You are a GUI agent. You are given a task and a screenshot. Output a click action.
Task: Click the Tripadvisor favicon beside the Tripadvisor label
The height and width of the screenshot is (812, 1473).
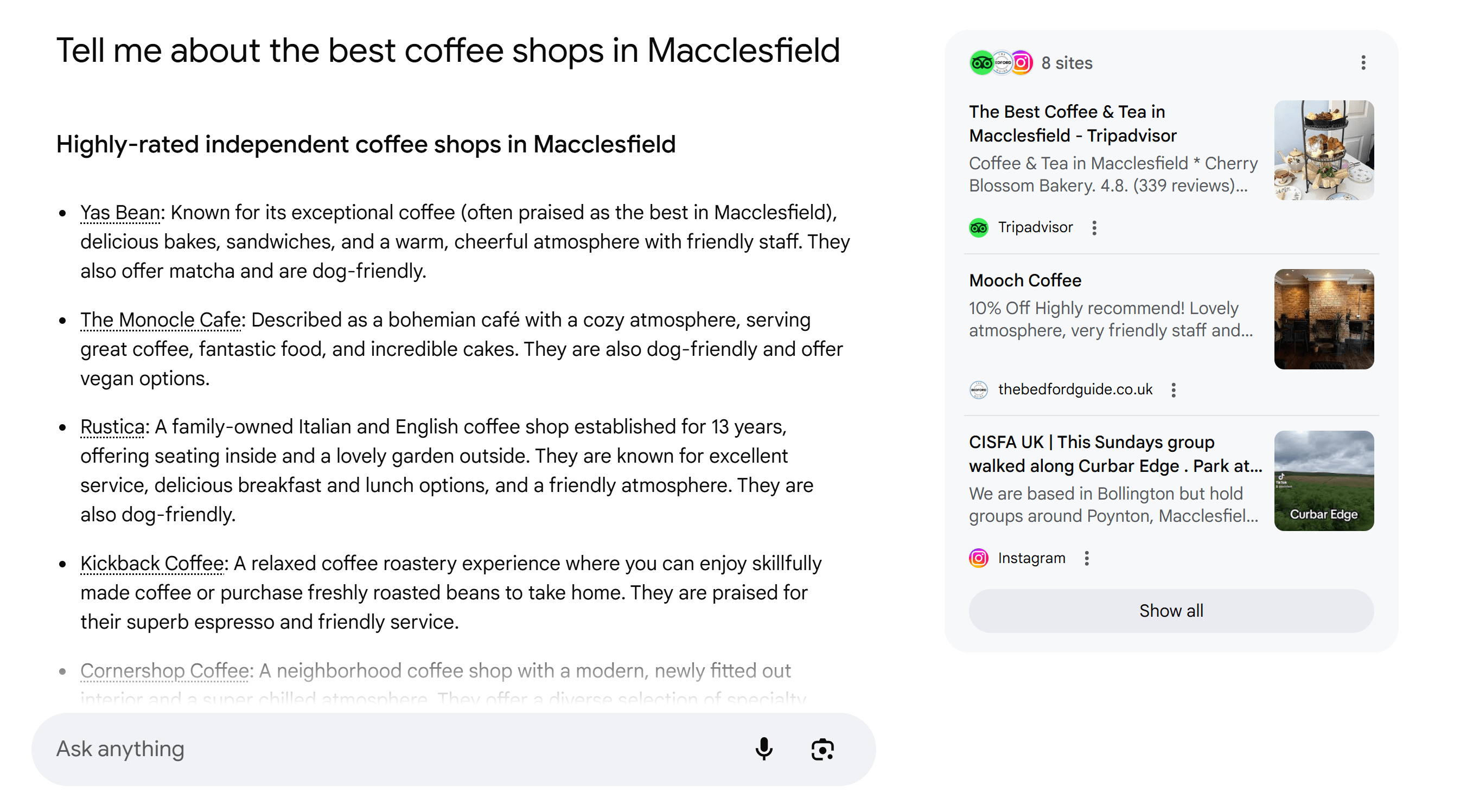[x=978, y=228]
